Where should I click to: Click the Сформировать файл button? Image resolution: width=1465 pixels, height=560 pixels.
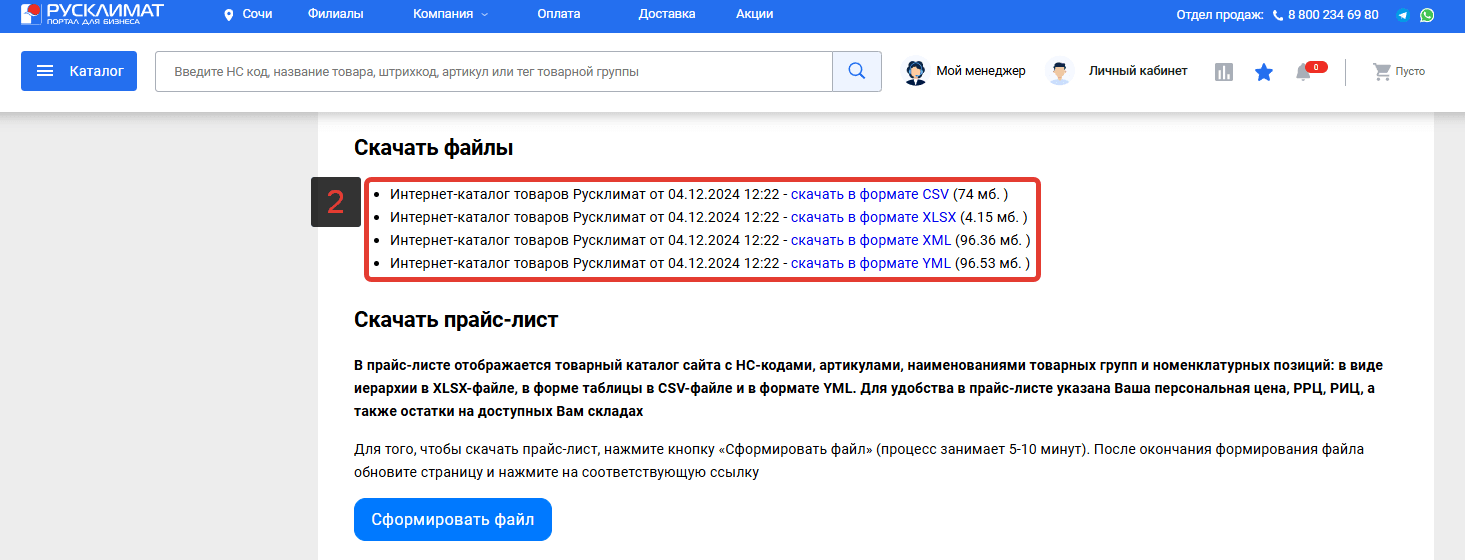pyautogui.click(x=453, y=519)
